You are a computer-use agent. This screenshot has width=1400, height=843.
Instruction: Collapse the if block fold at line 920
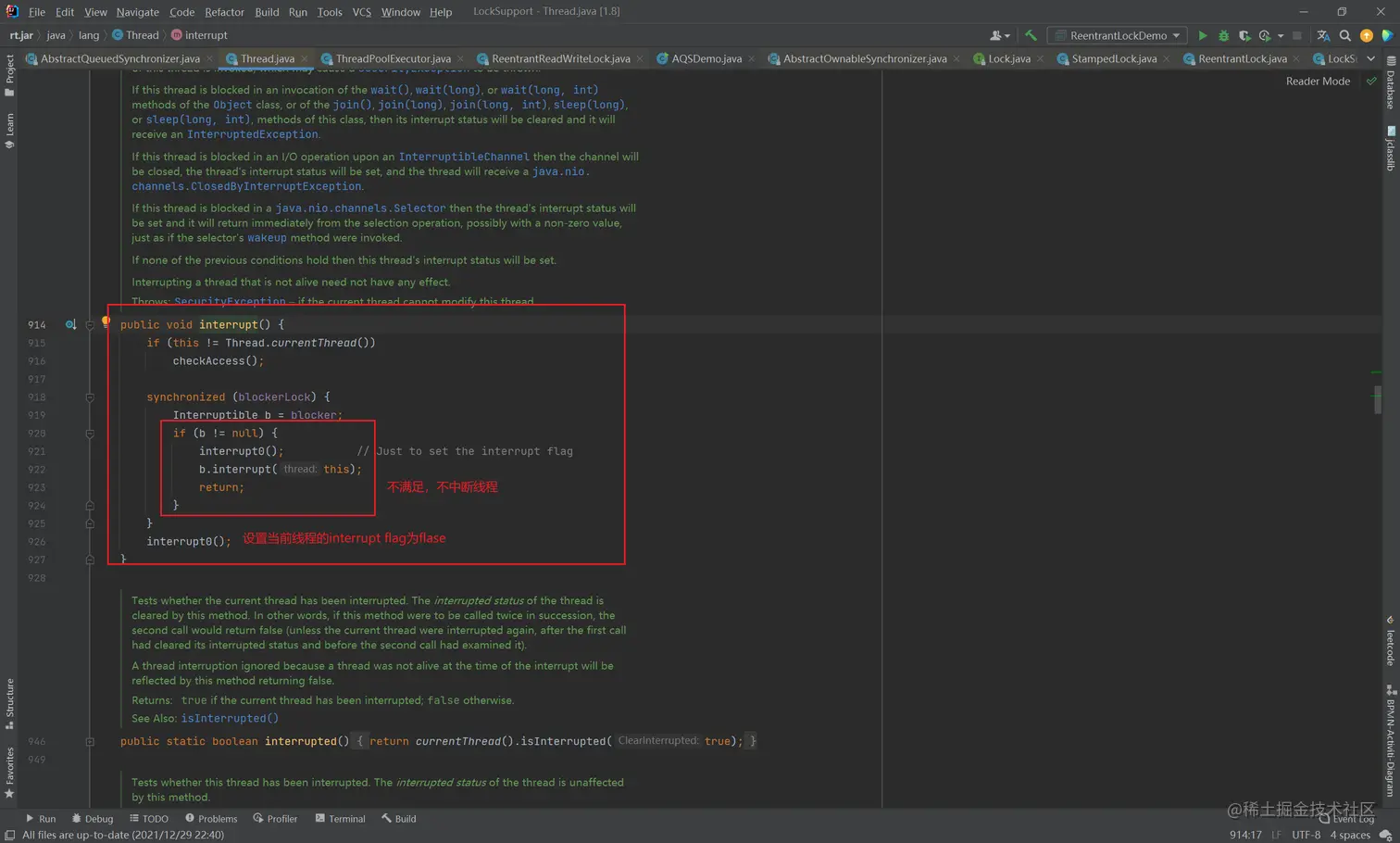pos(90,434)
